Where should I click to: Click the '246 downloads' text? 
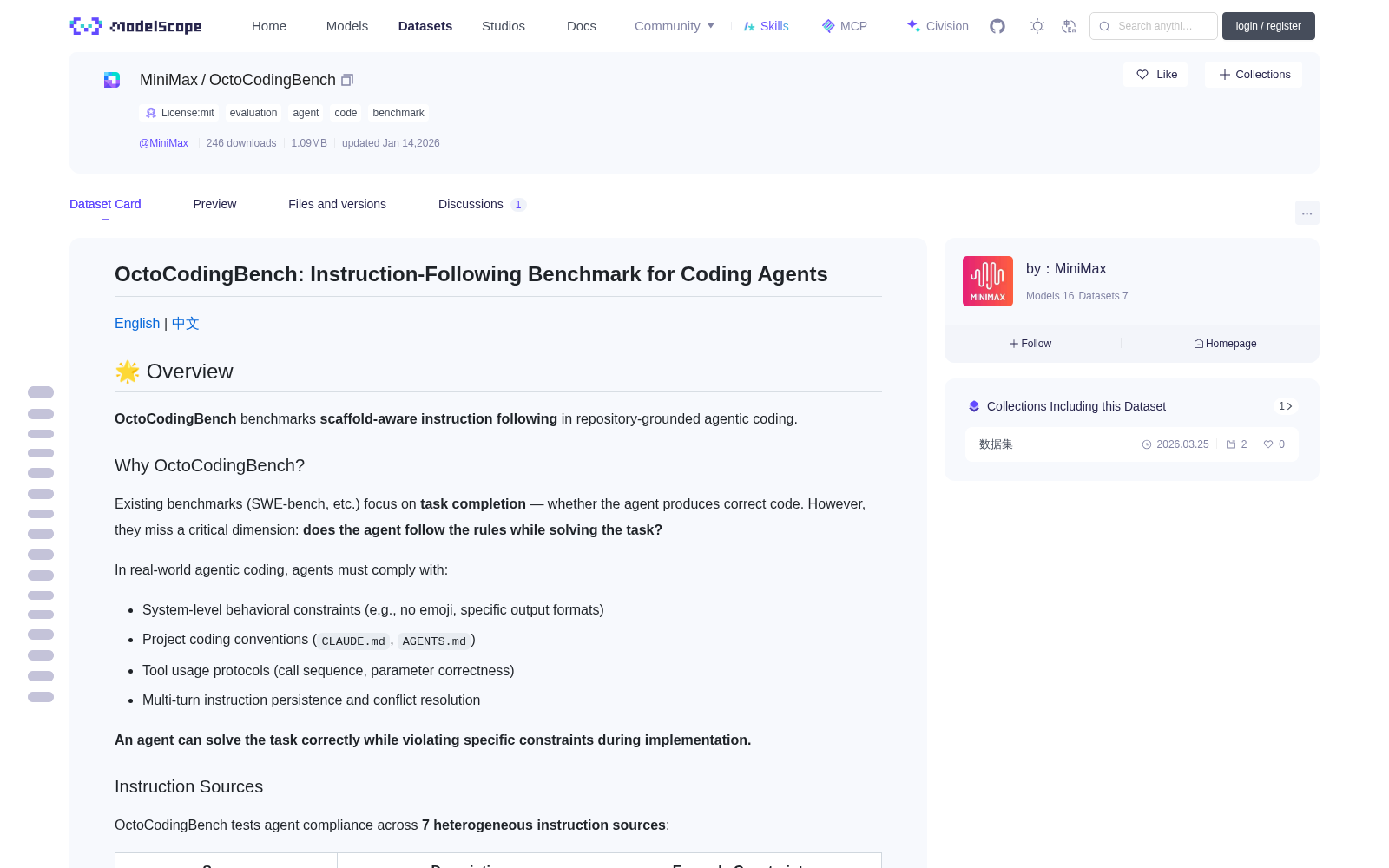click(241, 143)
